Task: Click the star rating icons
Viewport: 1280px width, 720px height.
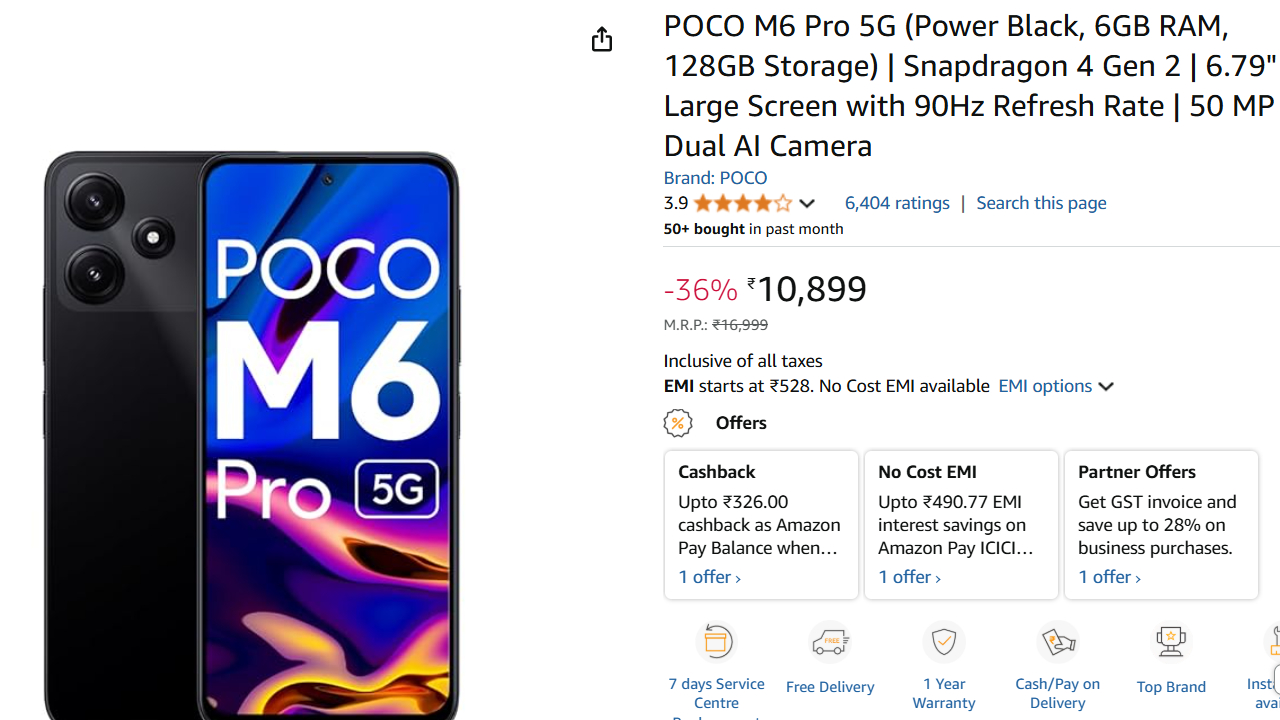Action: click(742, 203)
